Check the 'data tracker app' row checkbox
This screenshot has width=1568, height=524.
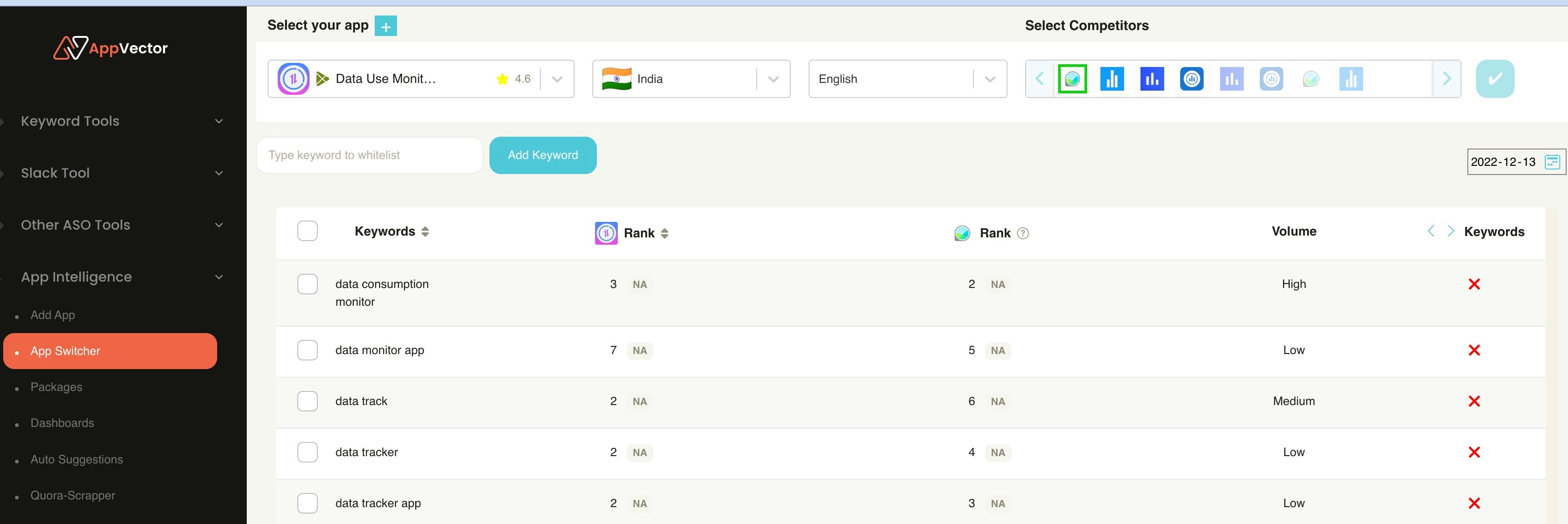pyautogui.click(x=307, y=503)
